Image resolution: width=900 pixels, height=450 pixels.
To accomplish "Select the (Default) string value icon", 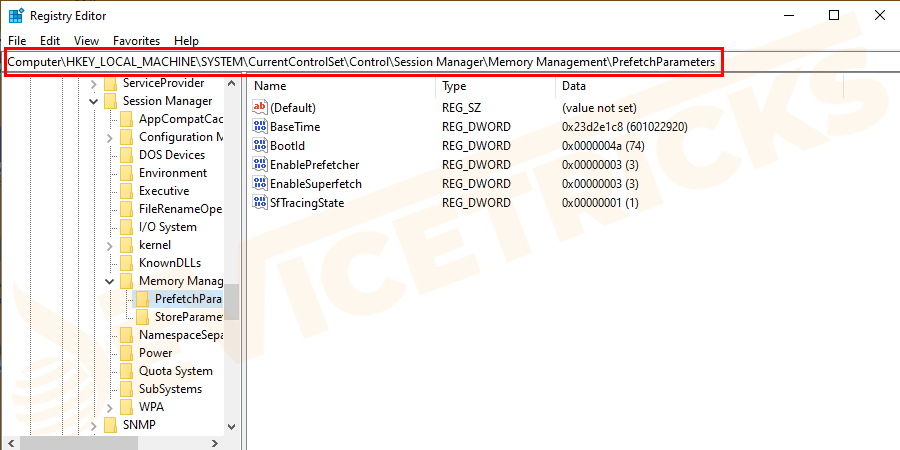I will 260,107.
